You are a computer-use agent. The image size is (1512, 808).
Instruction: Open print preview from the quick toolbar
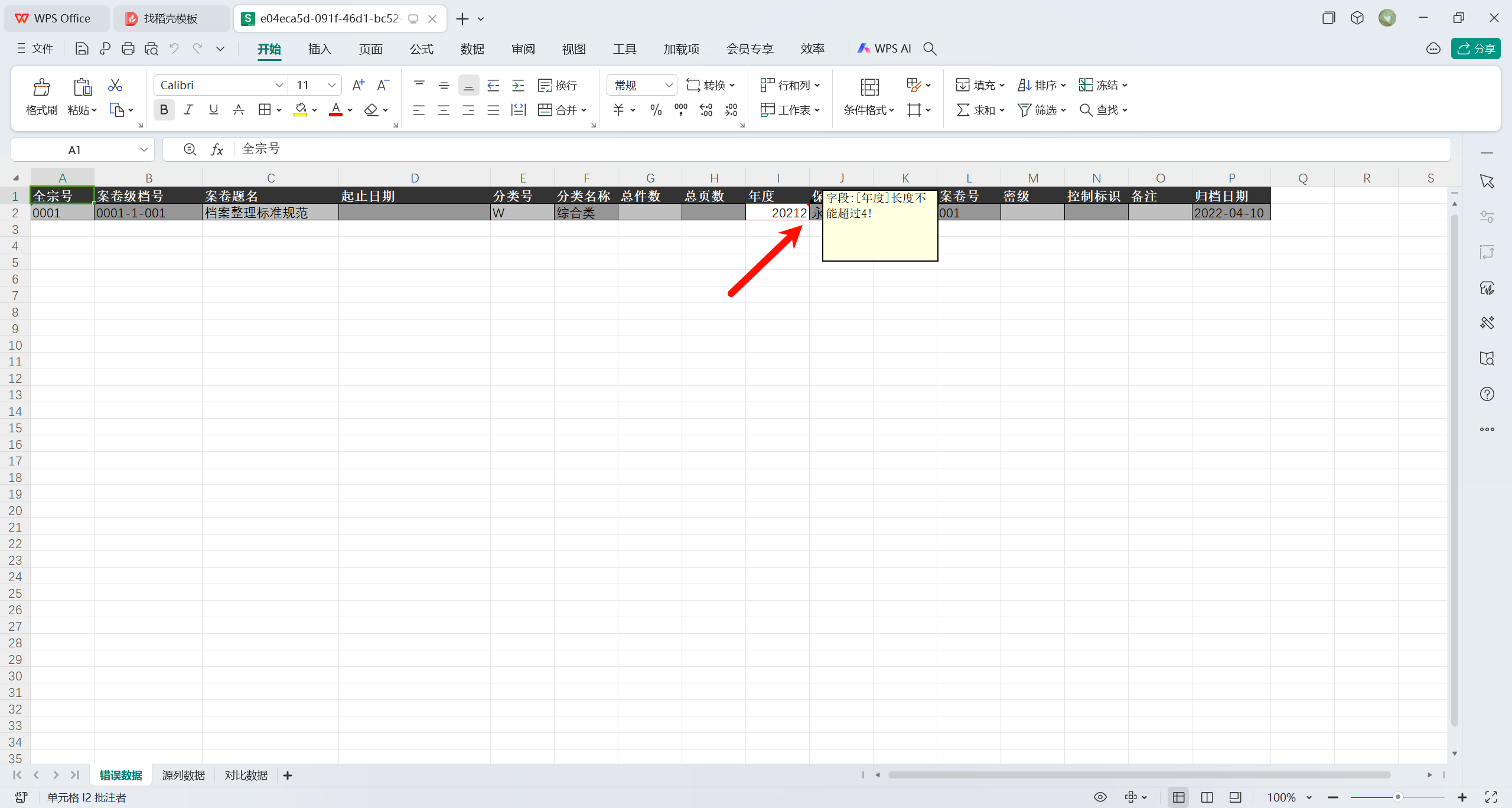(151, 49)
